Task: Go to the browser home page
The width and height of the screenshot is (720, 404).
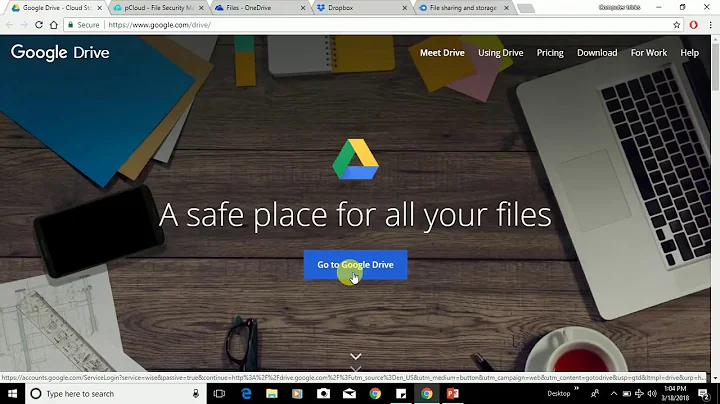Action: point(54,25)
